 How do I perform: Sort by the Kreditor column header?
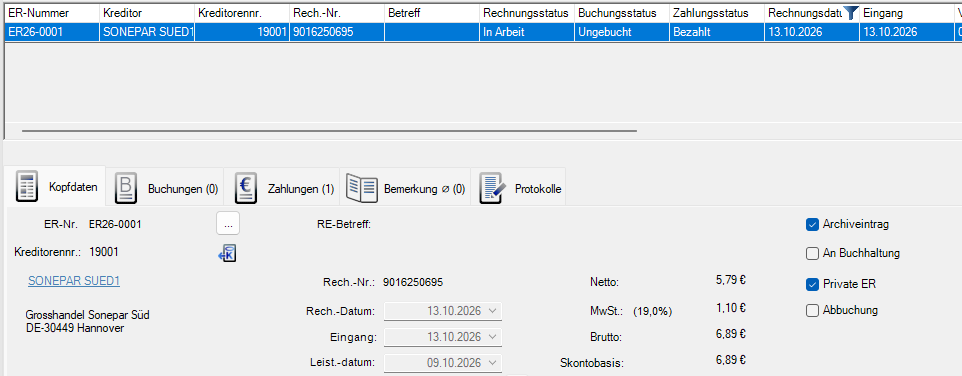click(x=147, y=13)
